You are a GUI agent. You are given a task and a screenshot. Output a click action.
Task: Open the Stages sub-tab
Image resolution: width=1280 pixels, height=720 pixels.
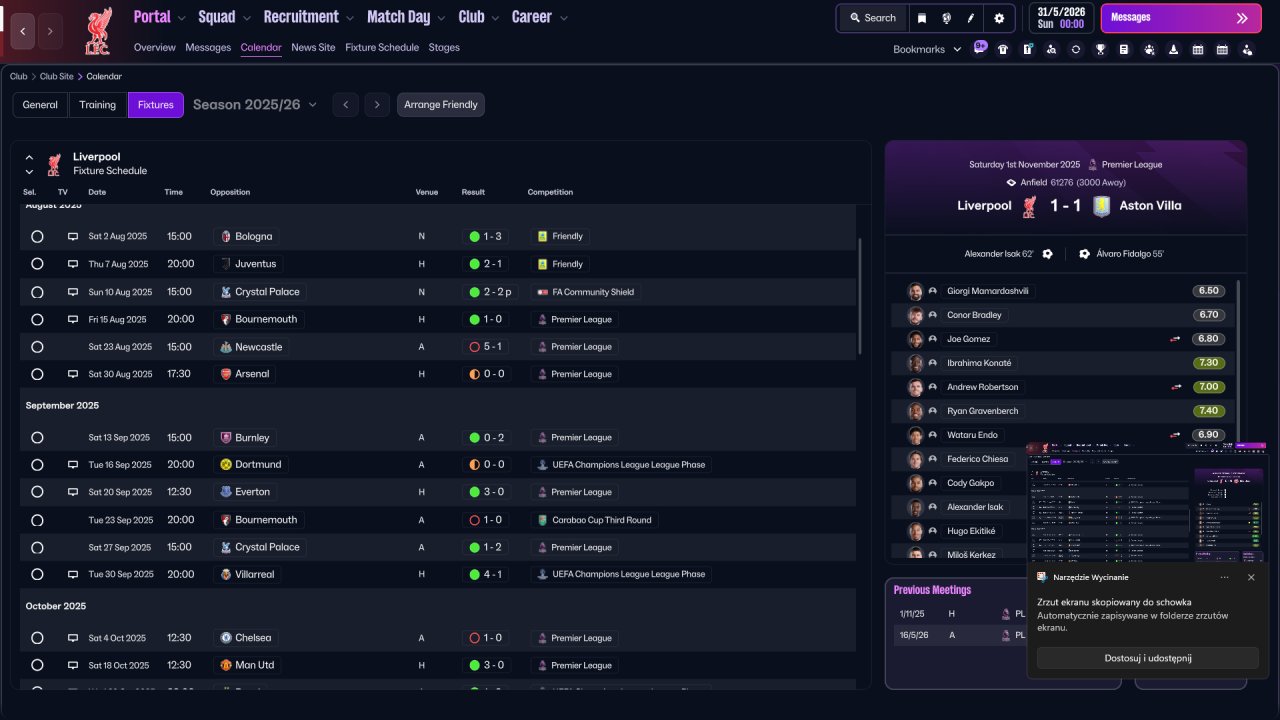point(444,47)
